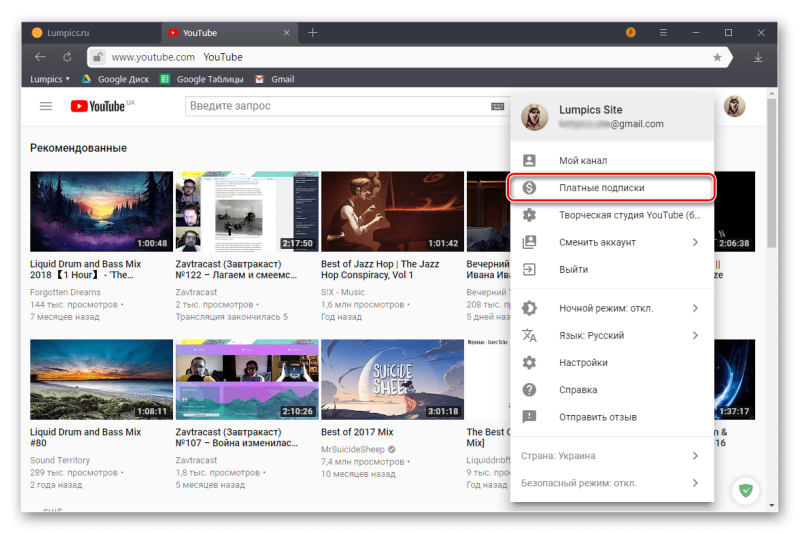This screenshot has height=534, width=800.
Task: Click the night mode brightness icon
Action: 529,308
